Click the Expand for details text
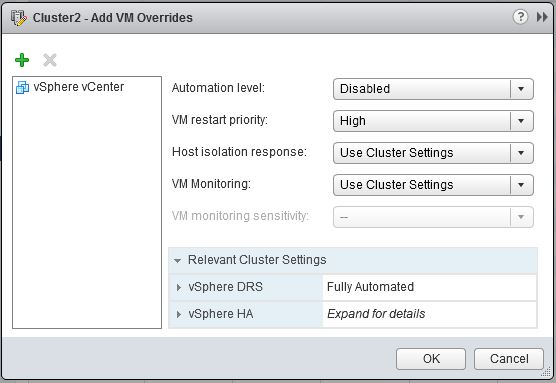 click(376, 314)
